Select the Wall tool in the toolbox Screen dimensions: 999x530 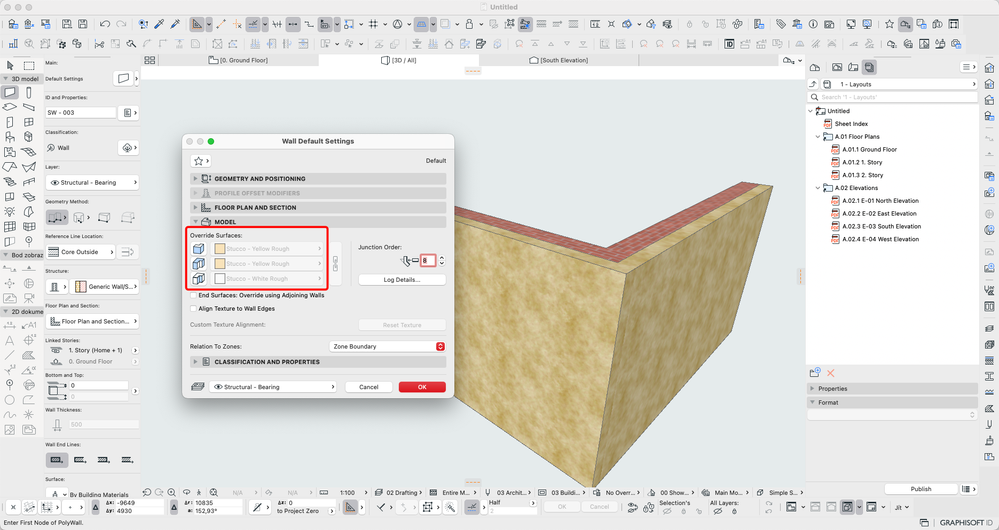10,92
